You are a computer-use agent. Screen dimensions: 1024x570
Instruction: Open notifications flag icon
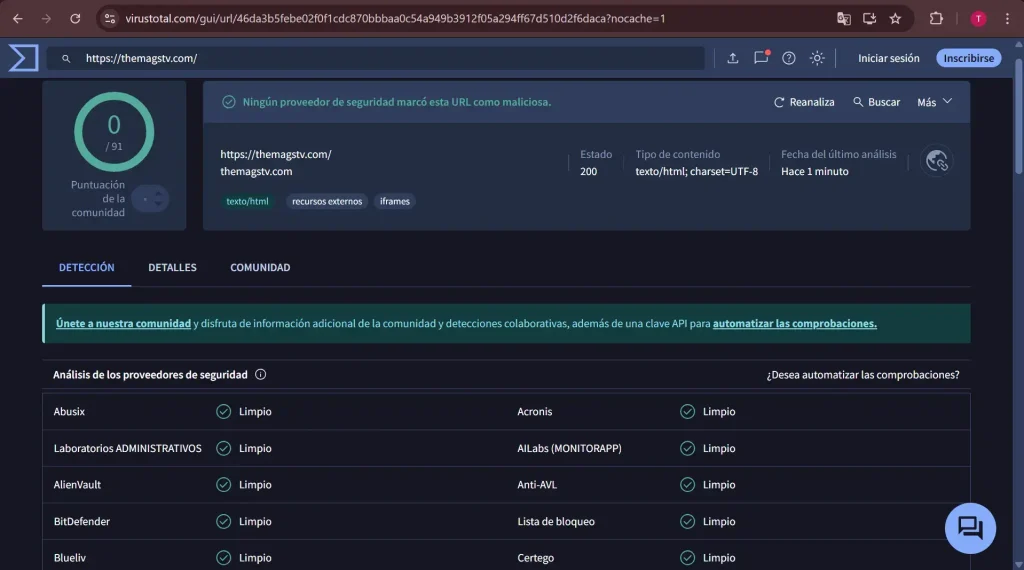(761, 57)
